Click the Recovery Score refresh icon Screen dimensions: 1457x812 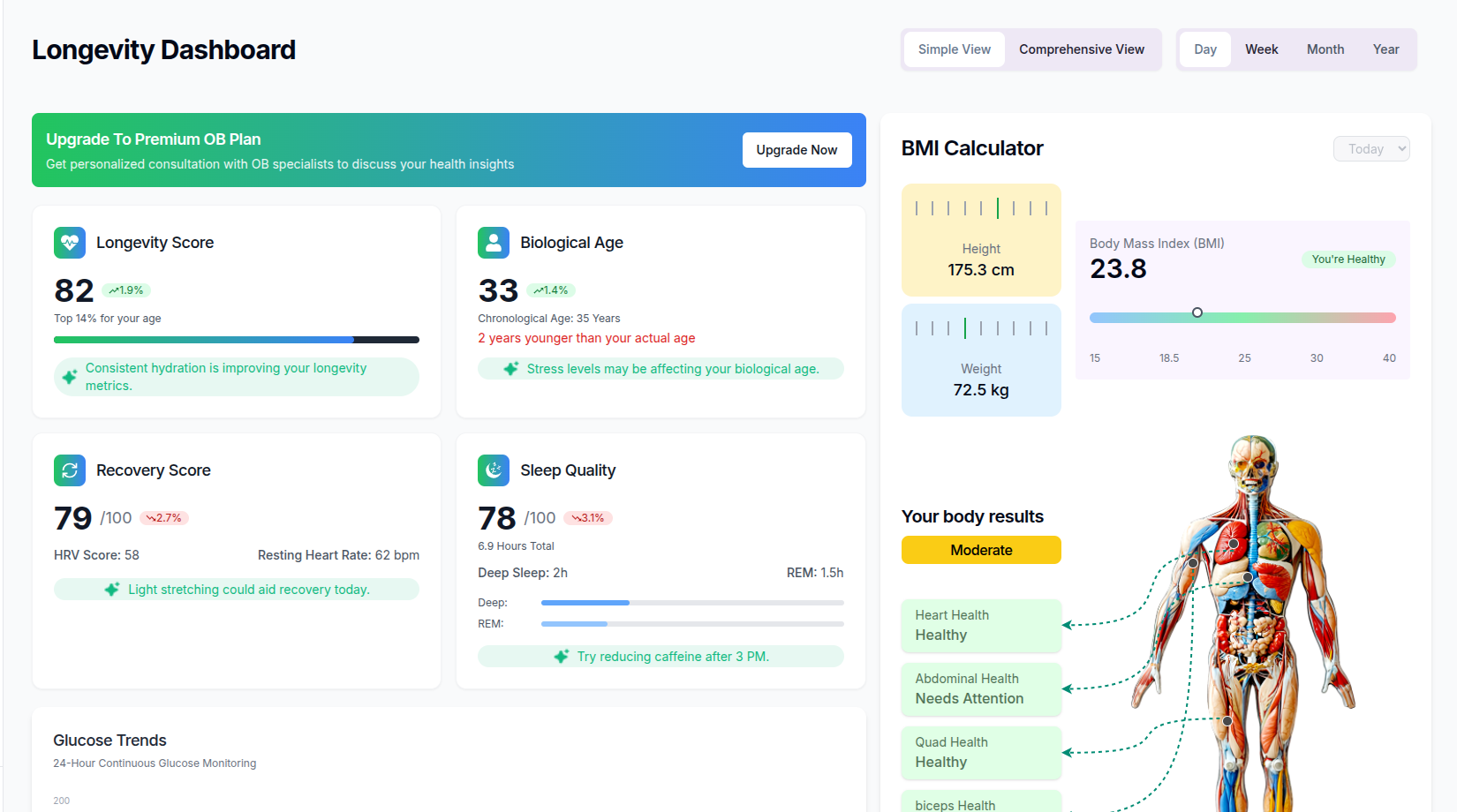(70, 470)
